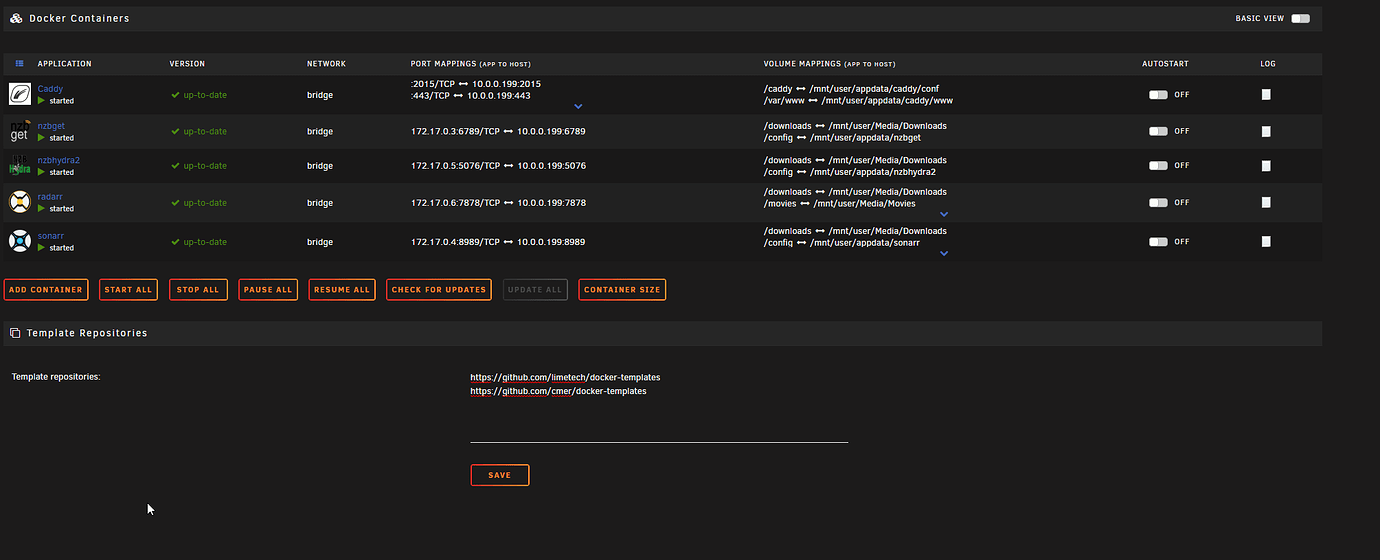Save the template repositories

tap(500, 475)
